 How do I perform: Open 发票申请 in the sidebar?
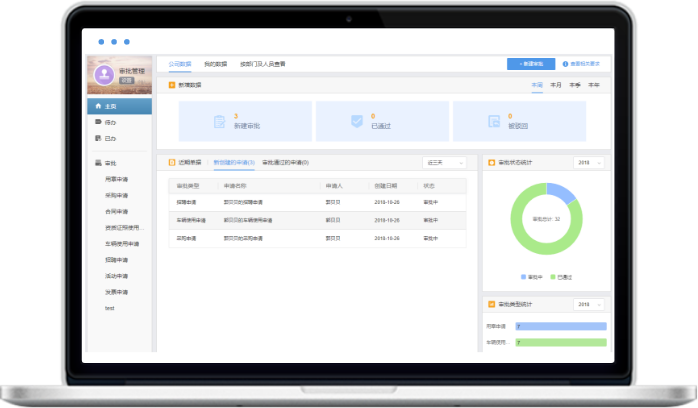point(116,292)
